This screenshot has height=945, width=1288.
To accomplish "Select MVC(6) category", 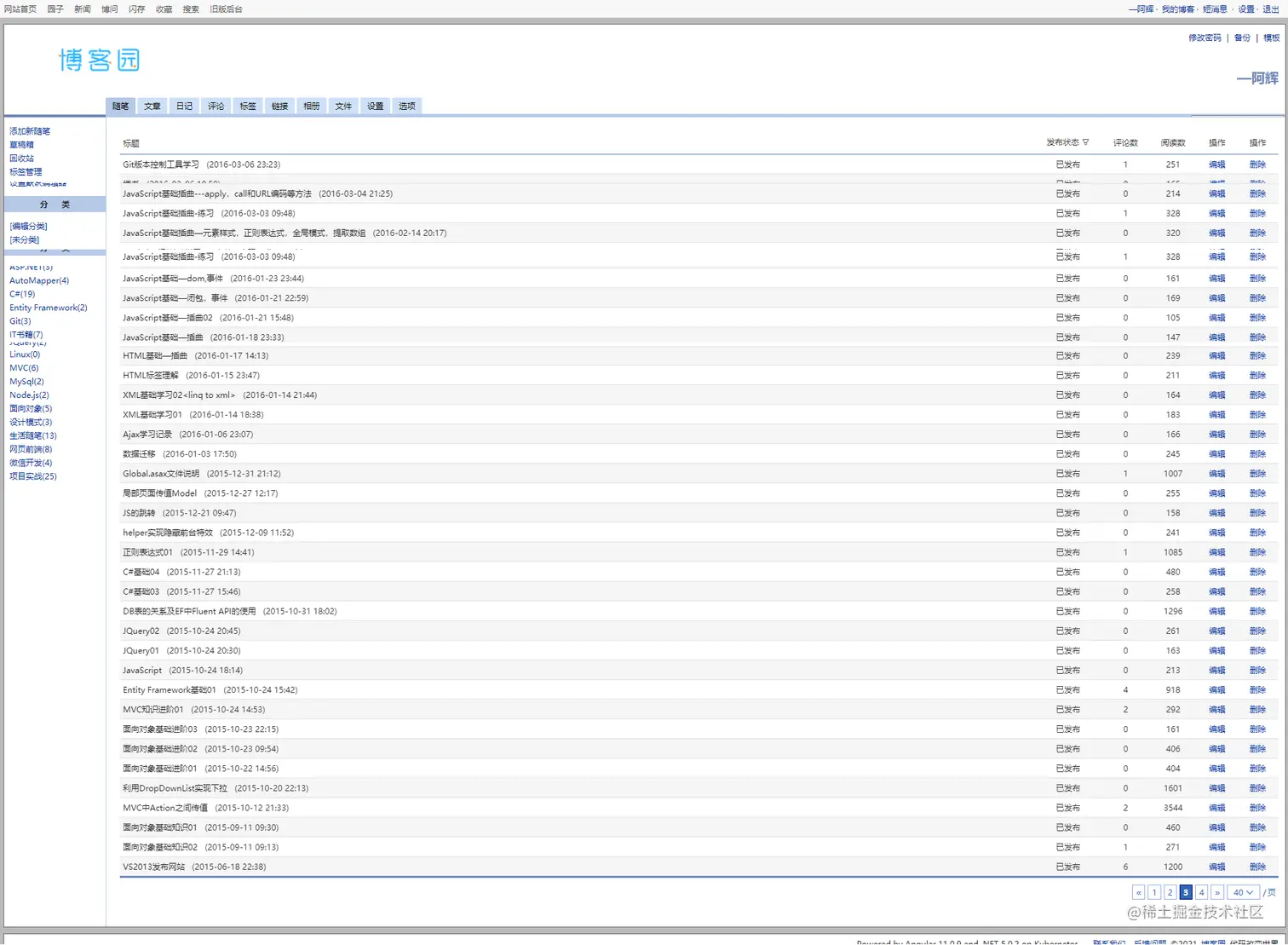I will click(24, 368).
